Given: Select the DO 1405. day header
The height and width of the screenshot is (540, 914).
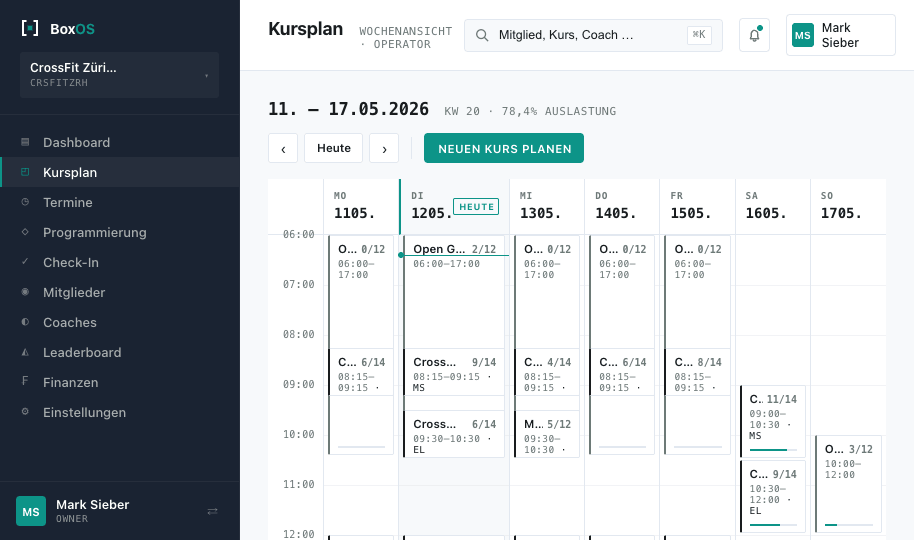Looking at the screenshot, I should coord(623,206).
